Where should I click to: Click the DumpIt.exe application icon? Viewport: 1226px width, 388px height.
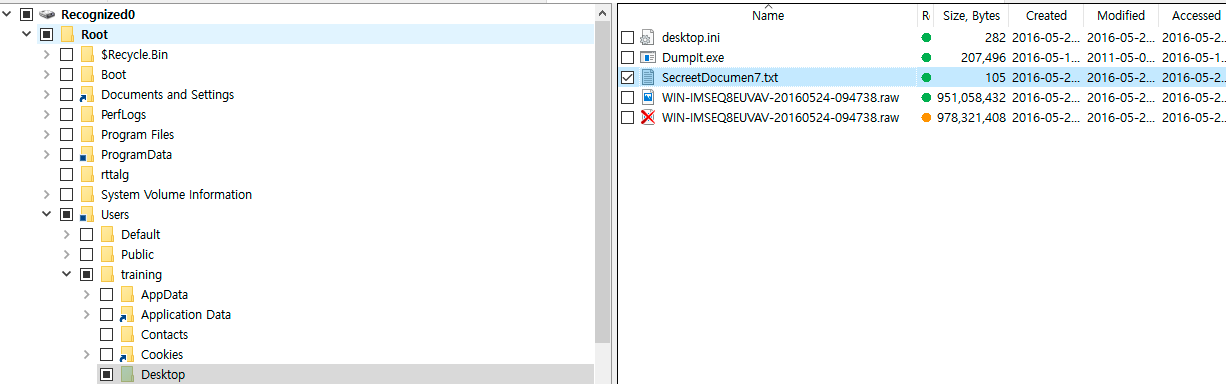[647, 58]
